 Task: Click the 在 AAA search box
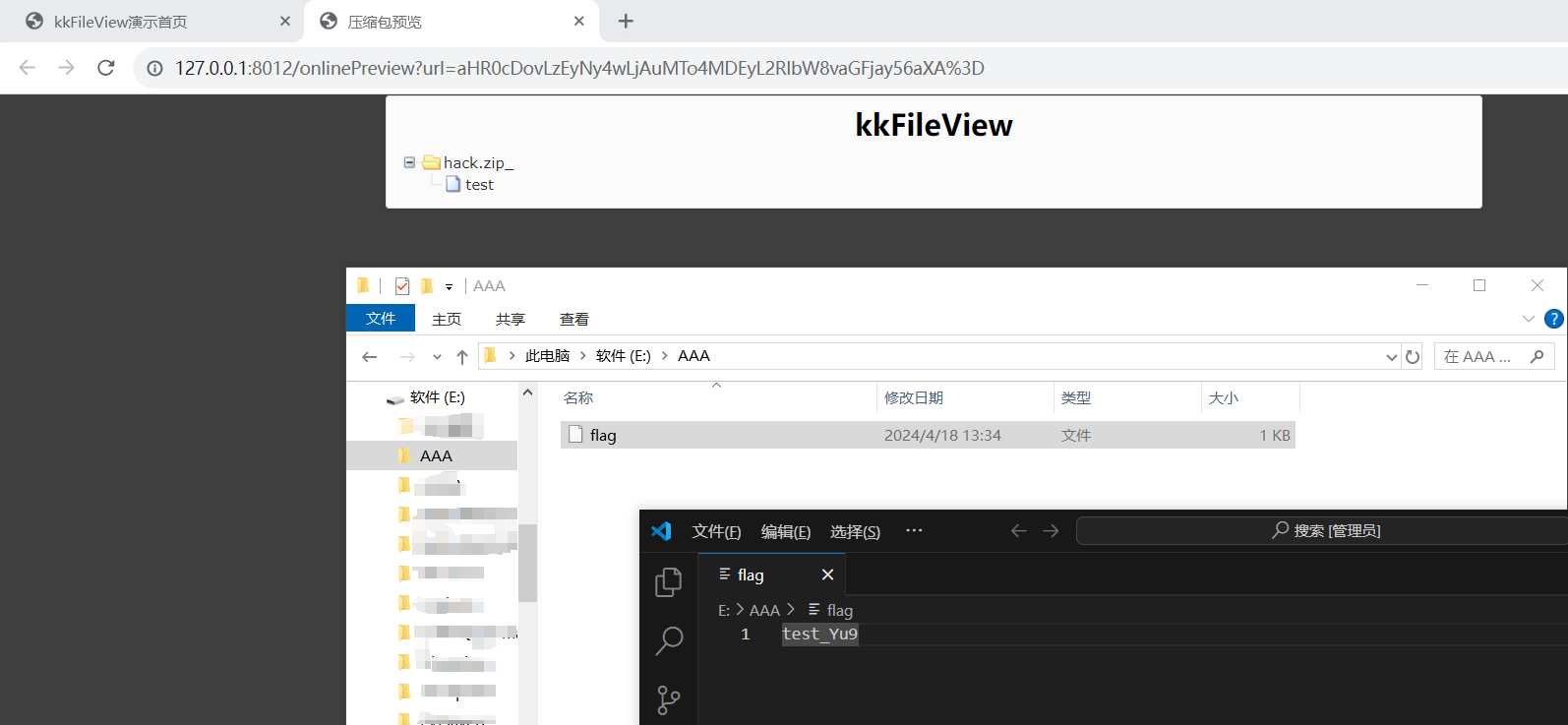coord(1494,356)
